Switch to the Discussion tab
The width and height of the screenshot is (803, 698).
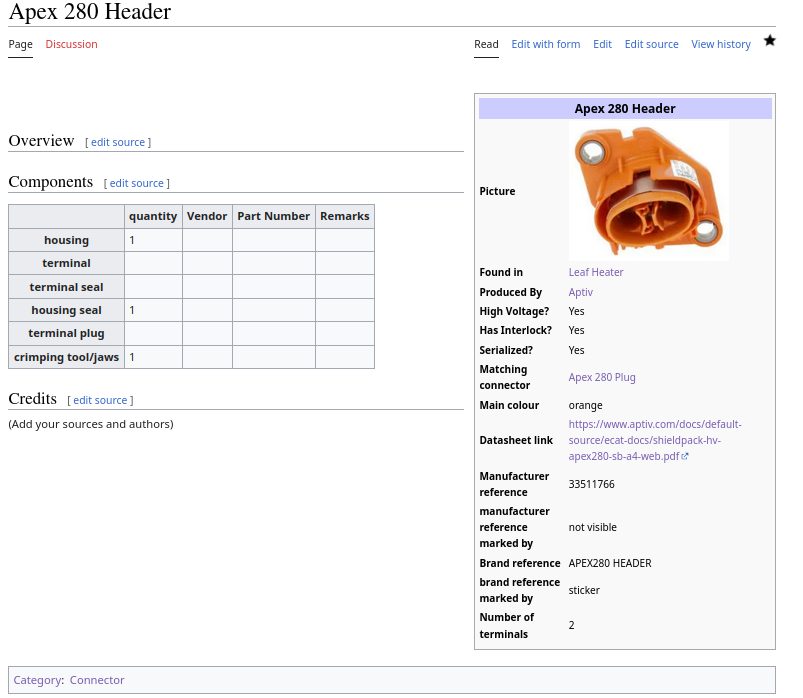point(71,44)
